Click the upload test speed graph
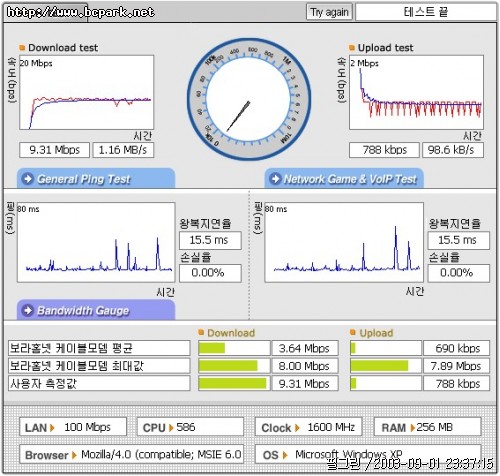Image resolution: width=500 pixels, height=476 pixels. (x=416, y=93)
